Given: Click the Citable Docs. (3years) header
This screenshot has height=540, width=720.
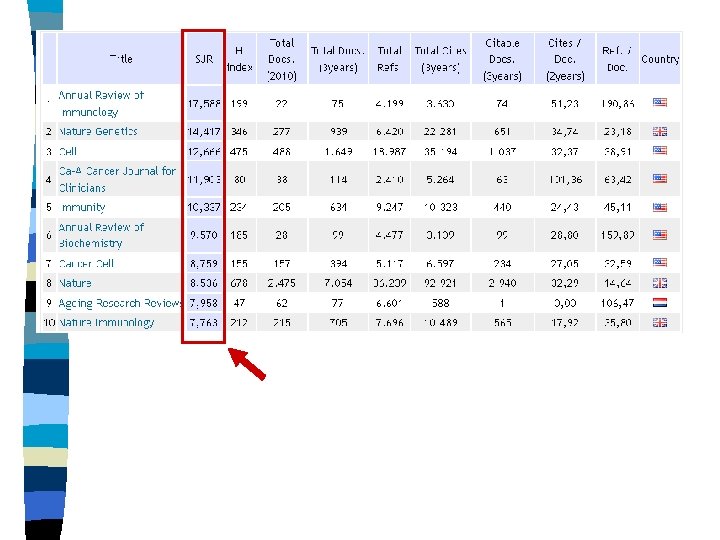Looking at the screenshot, I should pos(502,59).
